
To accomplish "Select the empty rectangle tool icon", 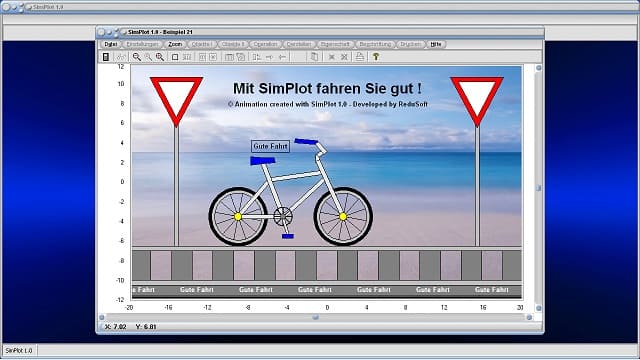I will pos(175,57).
